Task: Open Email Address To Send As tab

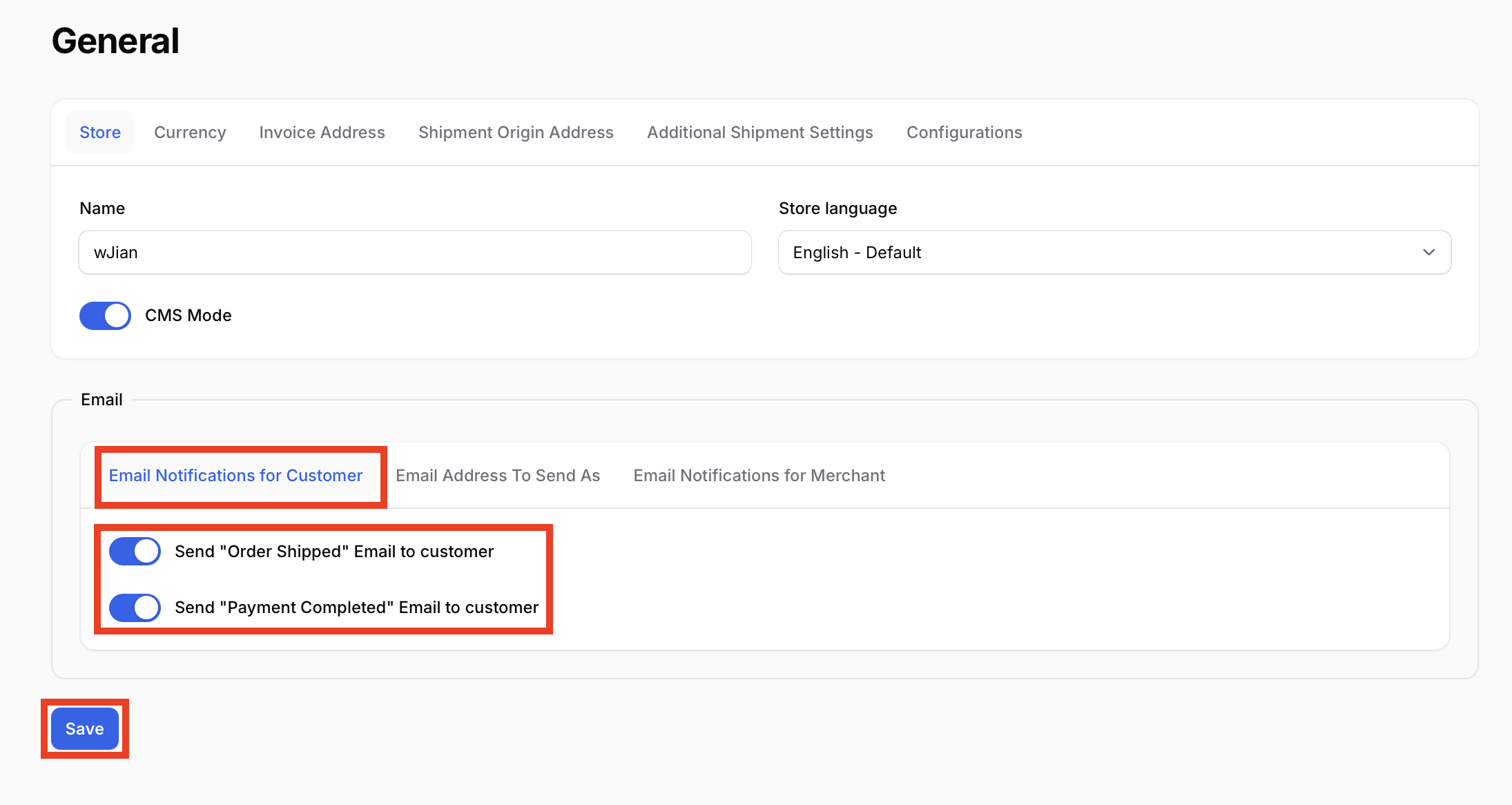Action: click(498, 476)
